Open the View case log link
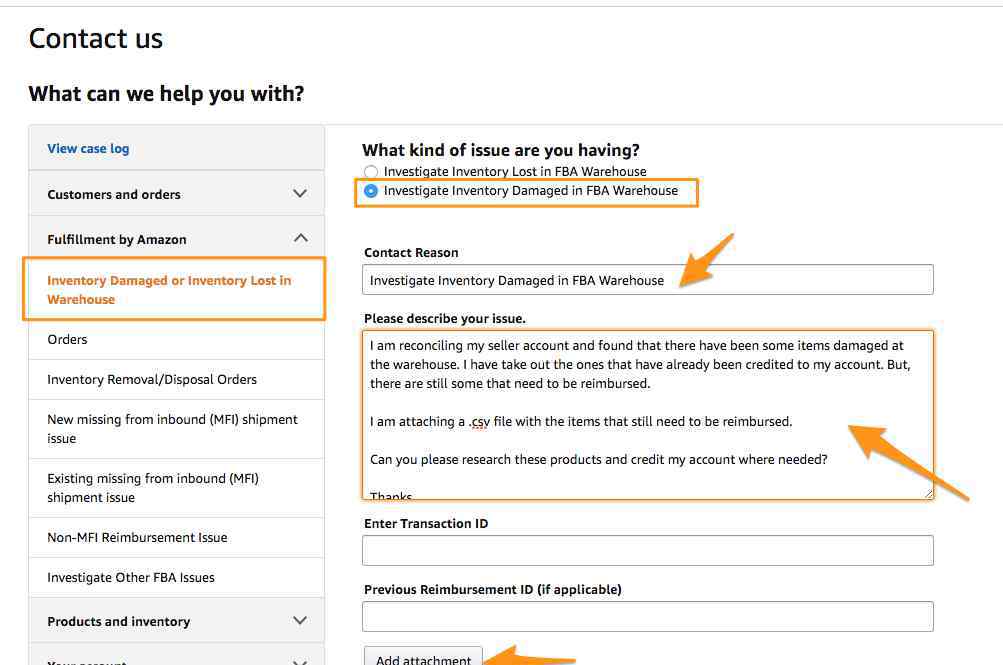1003x665 pixels. (x=88, y=148)
